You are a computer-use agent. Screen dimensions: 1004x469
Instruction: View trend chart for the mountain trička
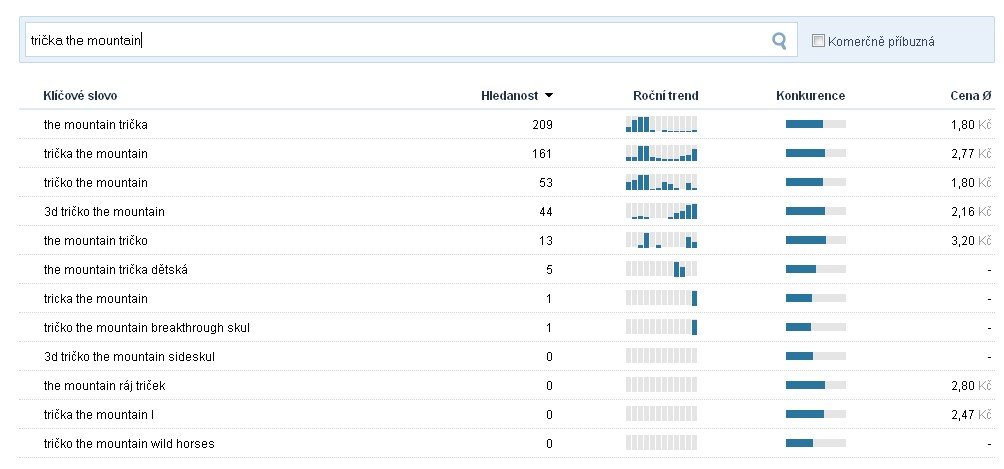coord(661,124)
